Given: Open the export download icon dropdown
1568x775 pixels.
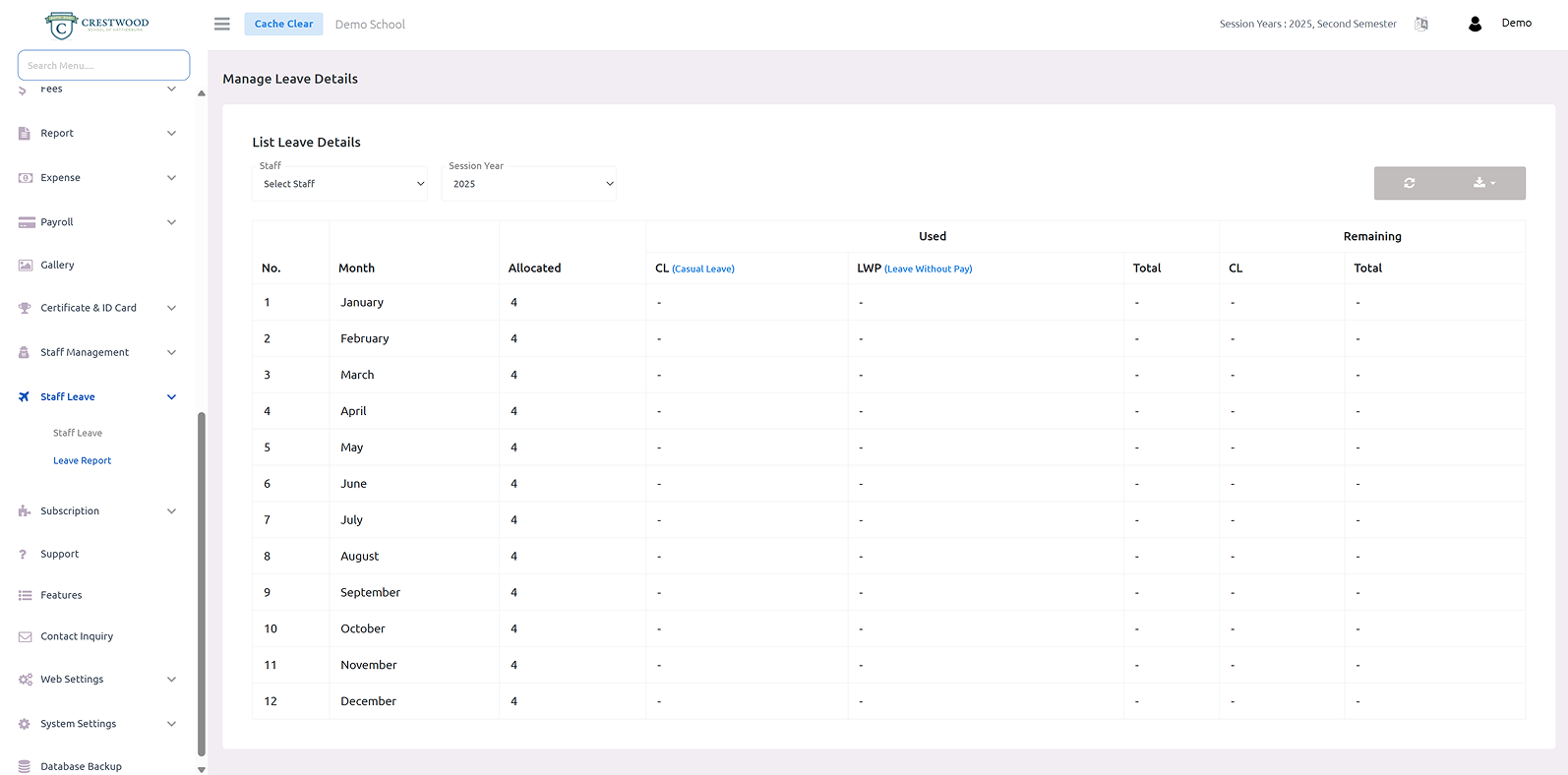Looking at the screenshot, I should 1483,183.
